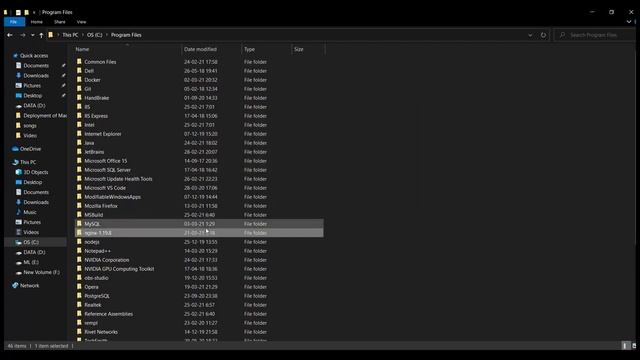Screen dimensions: 640x360
Task: Select the IIS Express folder icon
Action: pos(79,116)
